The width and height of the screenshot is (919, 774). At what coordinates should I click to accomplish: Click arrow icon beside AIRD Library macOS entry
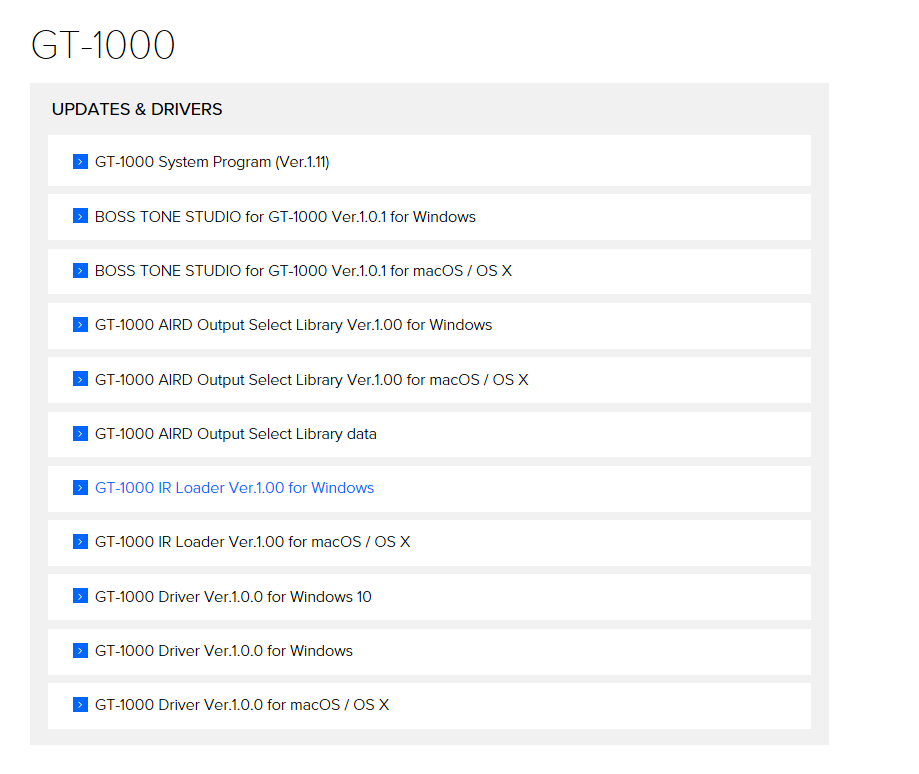click(x=80, y=379)
